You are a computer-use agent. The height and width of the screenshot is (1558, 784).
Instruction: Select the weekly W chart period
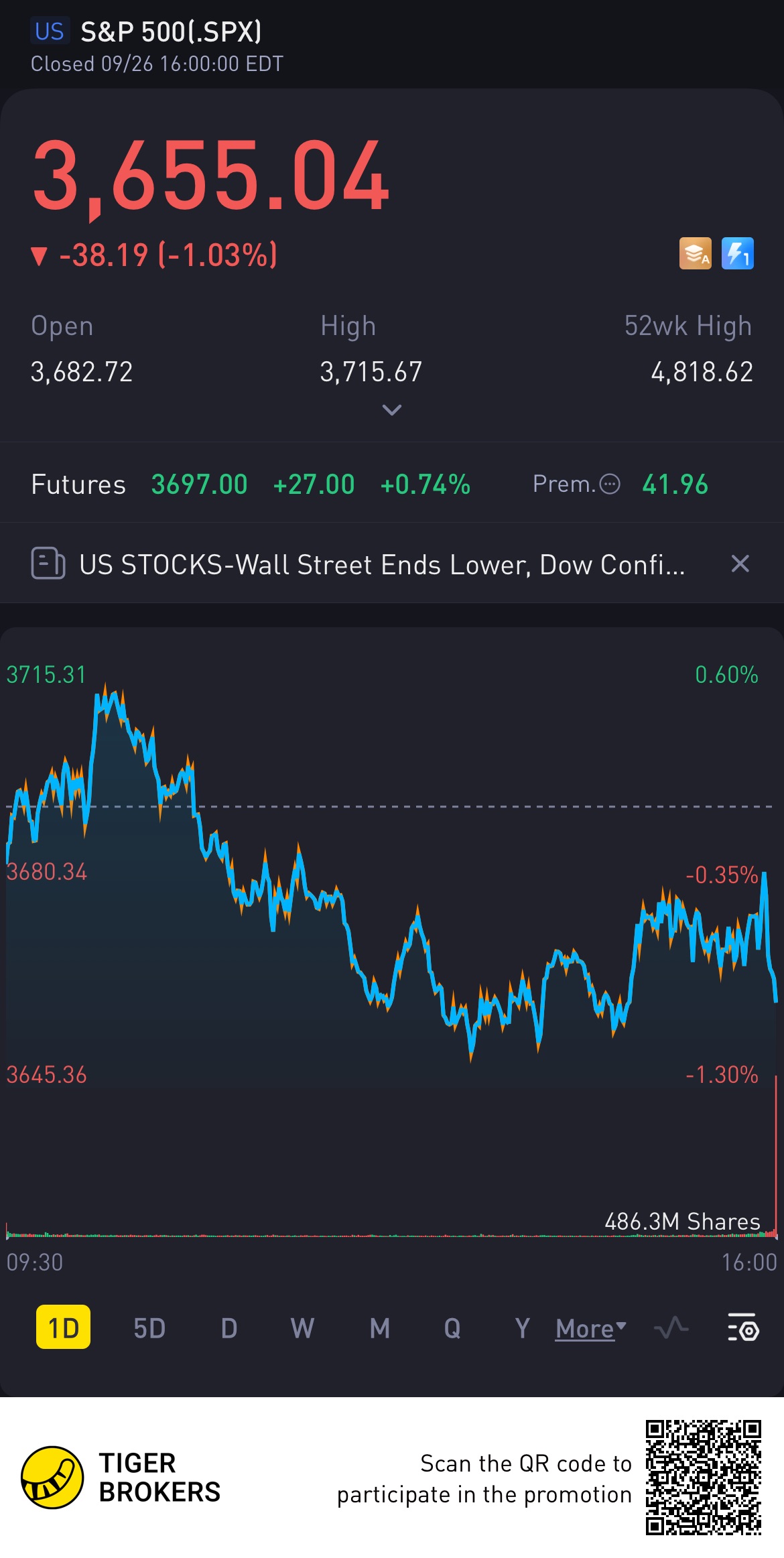point(302,1328)
